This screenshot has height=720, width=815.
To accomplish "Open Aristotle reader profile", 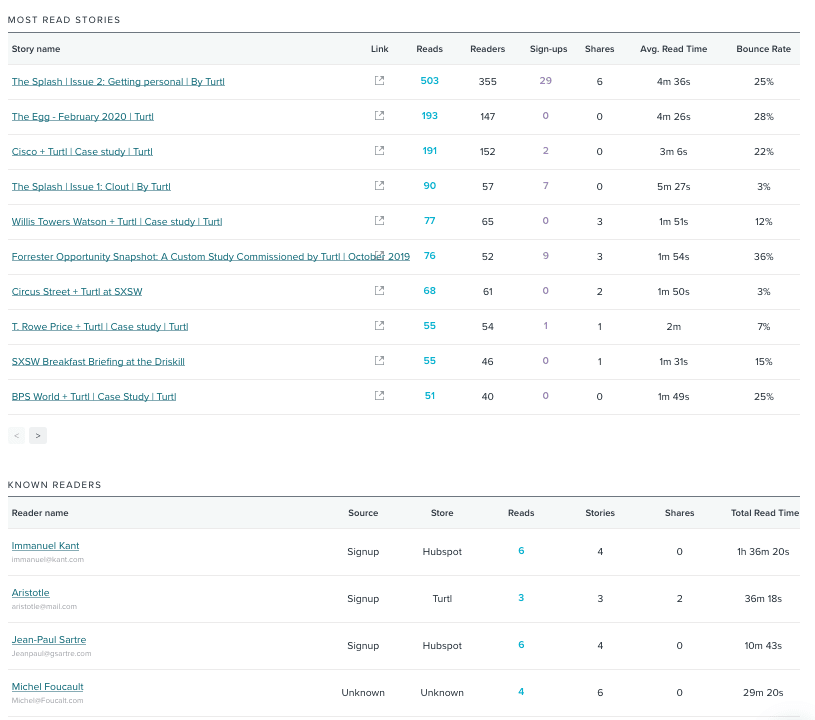I will point(30,592).
